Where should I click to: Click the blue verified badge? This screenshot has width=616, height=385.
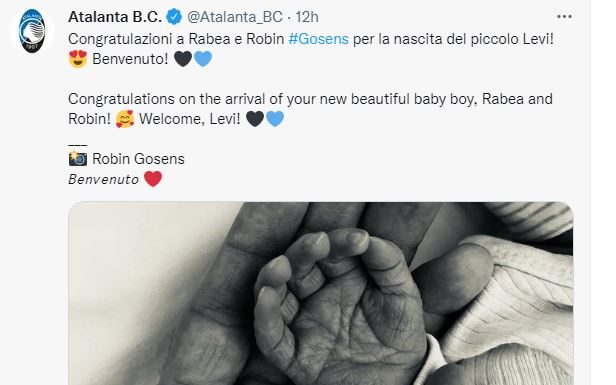[x=174, y=17]
